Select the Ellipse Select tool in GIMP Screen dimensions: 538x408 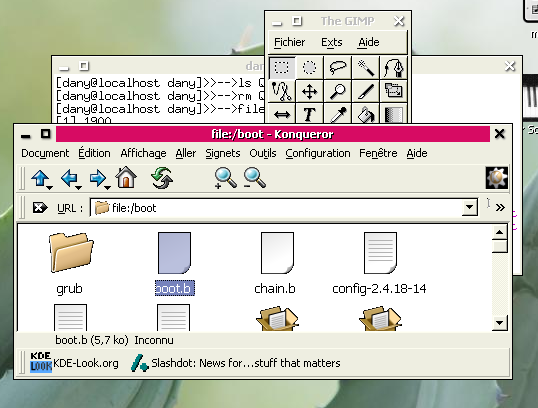point(309,68)
